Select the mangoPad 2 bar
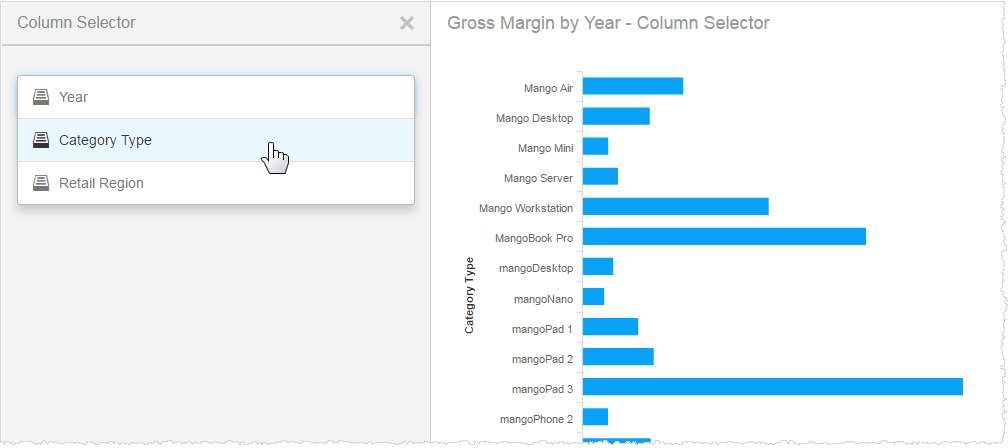This screenshot has height=448, width=1008. [x=618, y=356]
